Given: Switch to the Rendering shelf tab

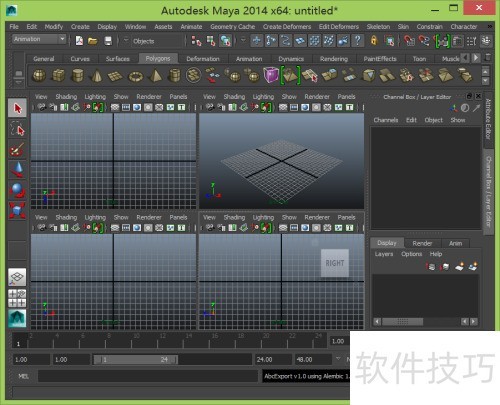Looking at the screenshot, I should (334, 59).
